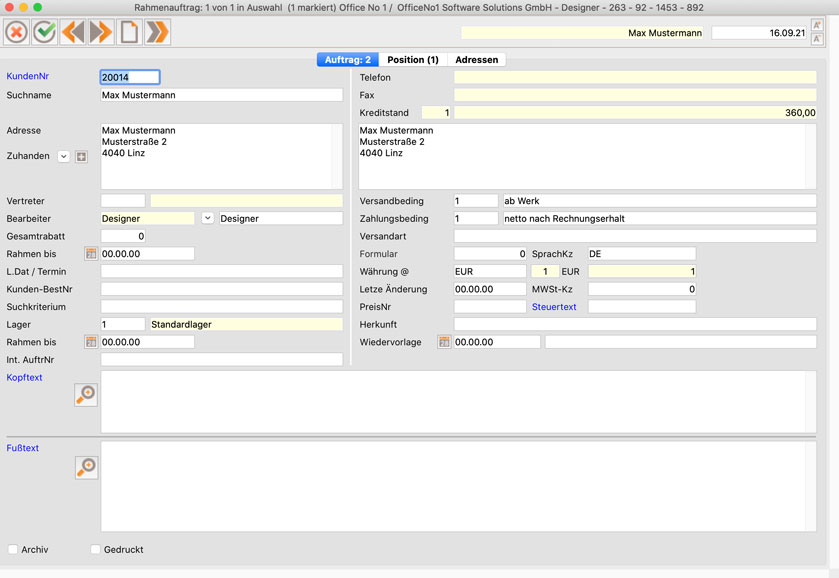The width and height of the screenshot is (839, 578).
Task: Click the Vertreter number field
Action: (x=123, y=201)
